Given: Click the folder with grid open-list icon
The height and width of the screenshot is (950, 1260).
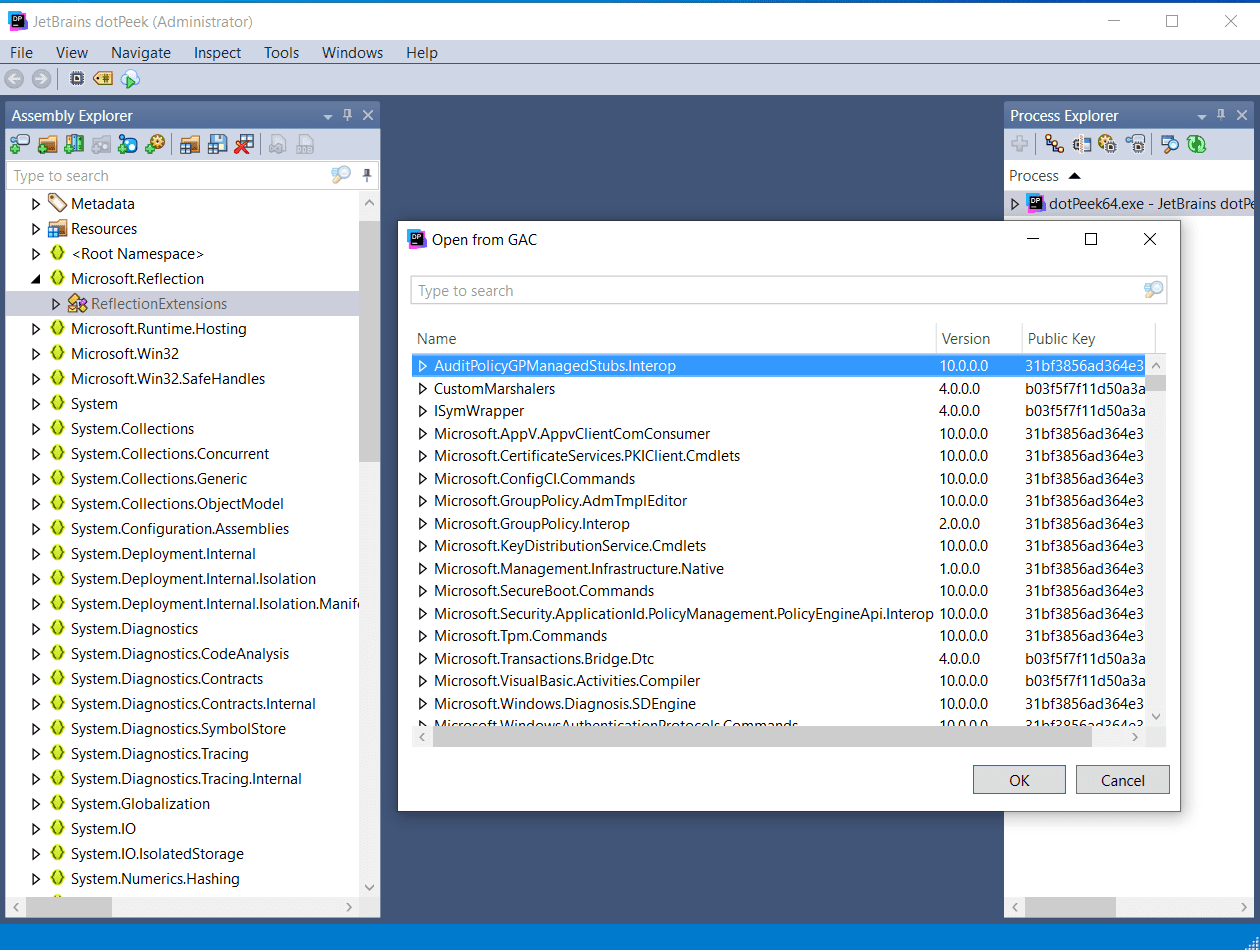Looking at the screenshot, I should [x=190, y=145].
